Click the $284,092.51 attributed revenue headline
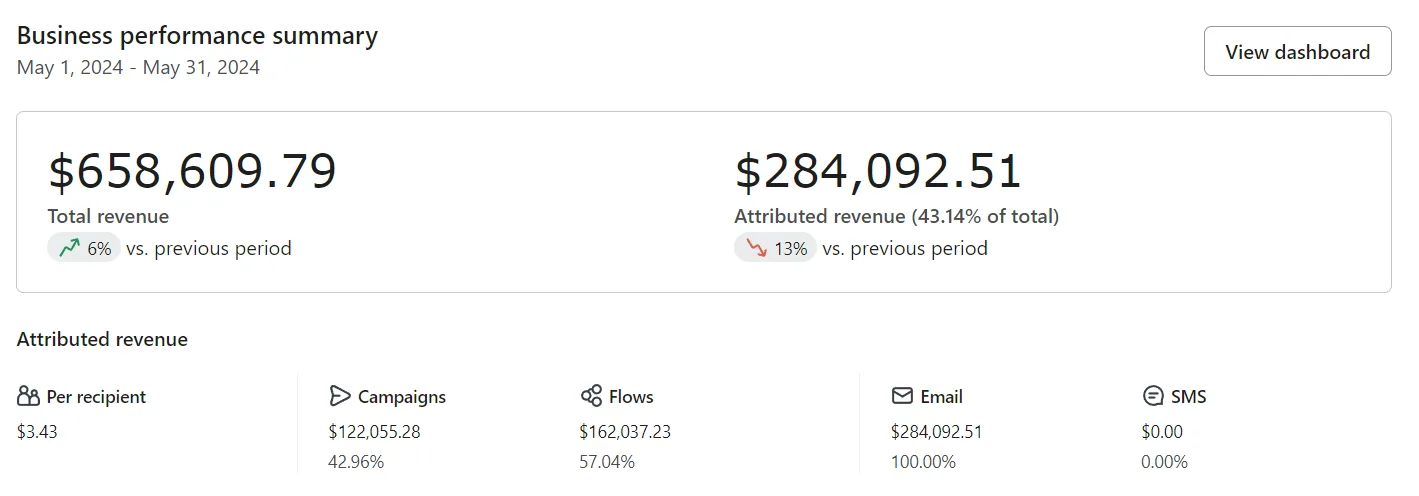This screenshot has width=1419, height=496. [878, 172]
